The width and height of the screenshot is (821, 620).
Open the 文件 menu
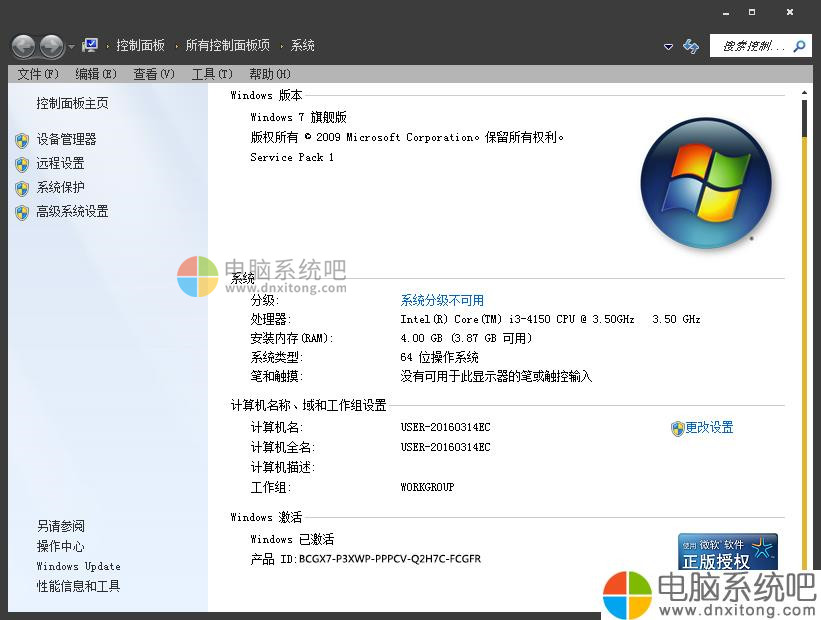point(32,73)
